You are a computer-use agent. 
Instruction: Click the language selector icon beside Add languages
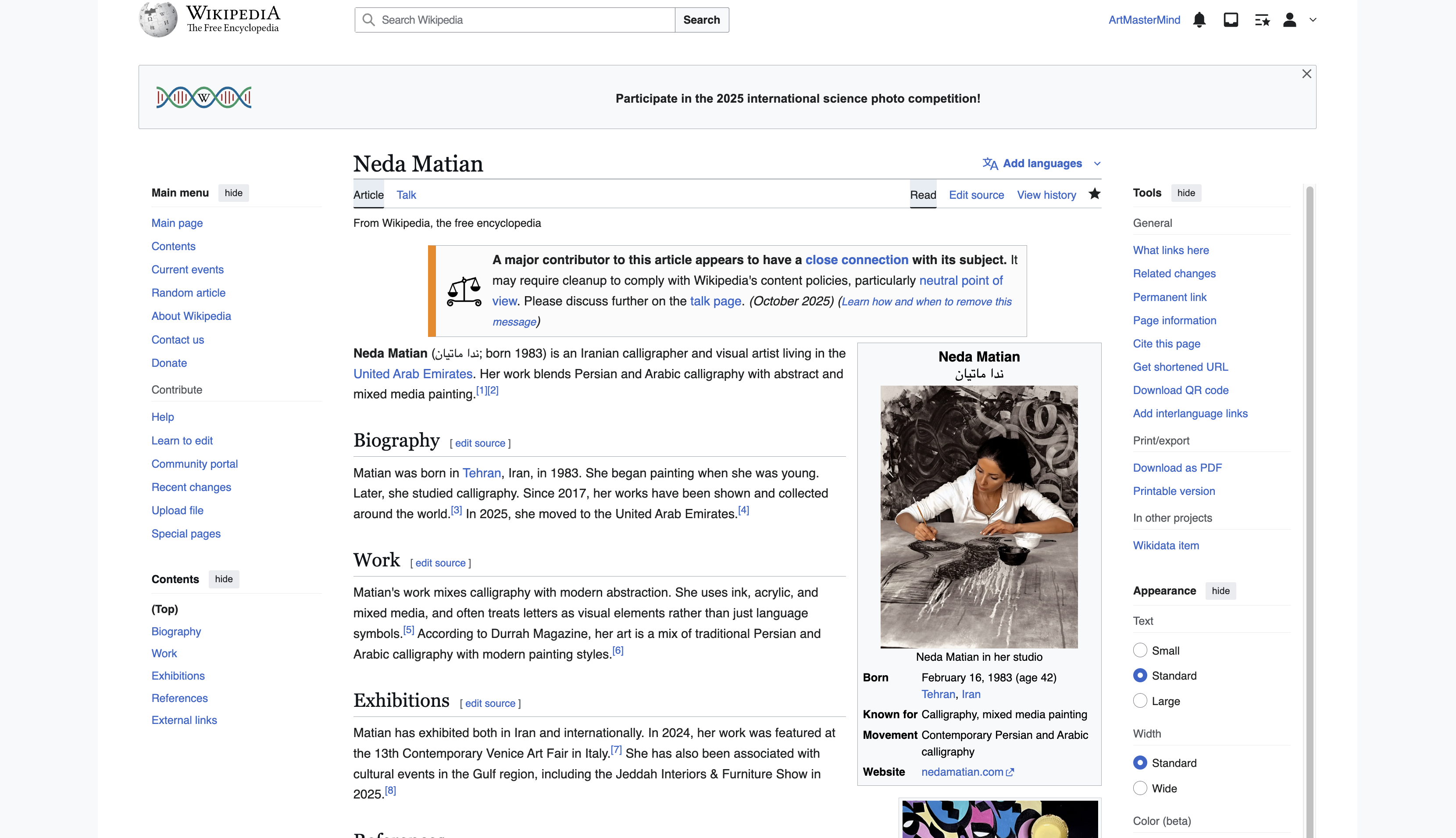tap(991, 164)
